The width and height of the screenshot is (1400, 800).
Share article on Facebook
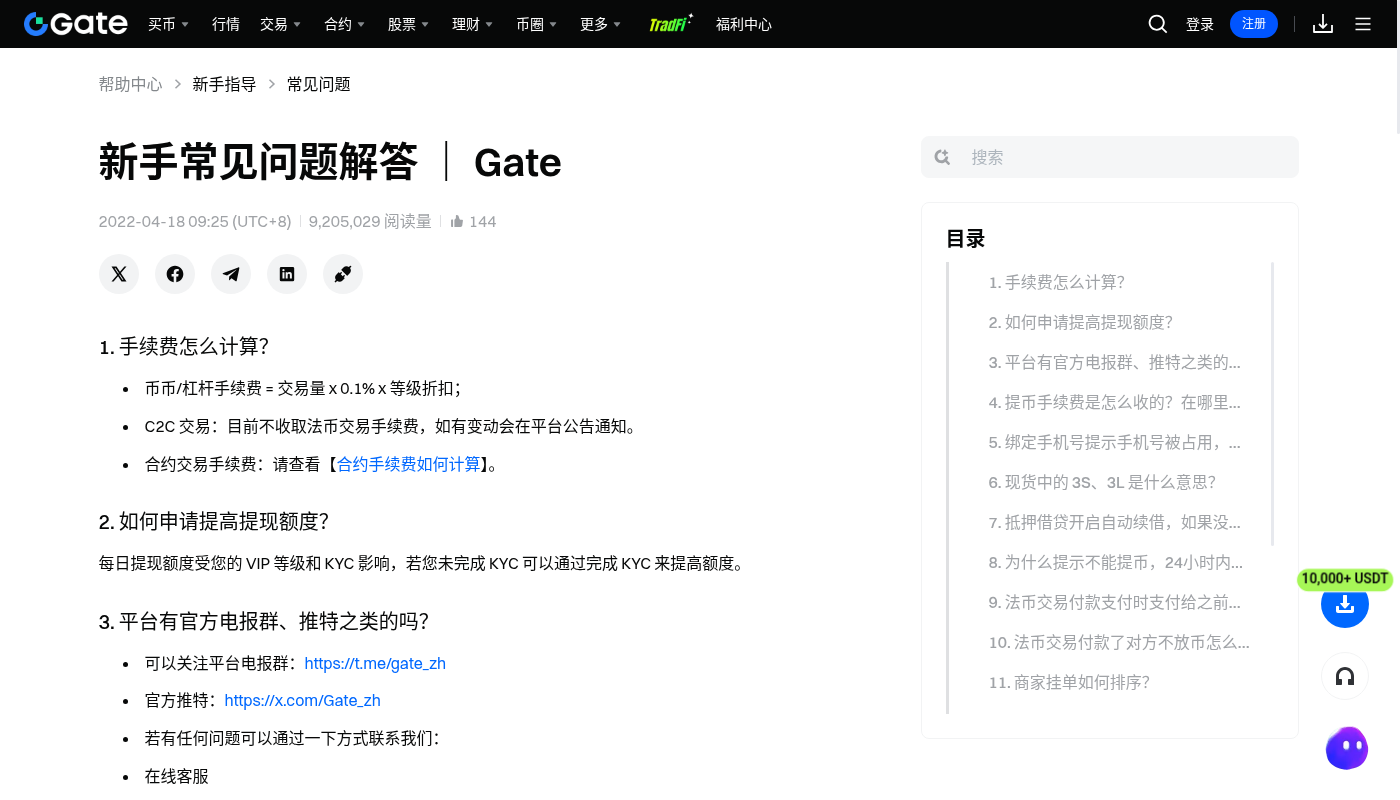point(175,274)
